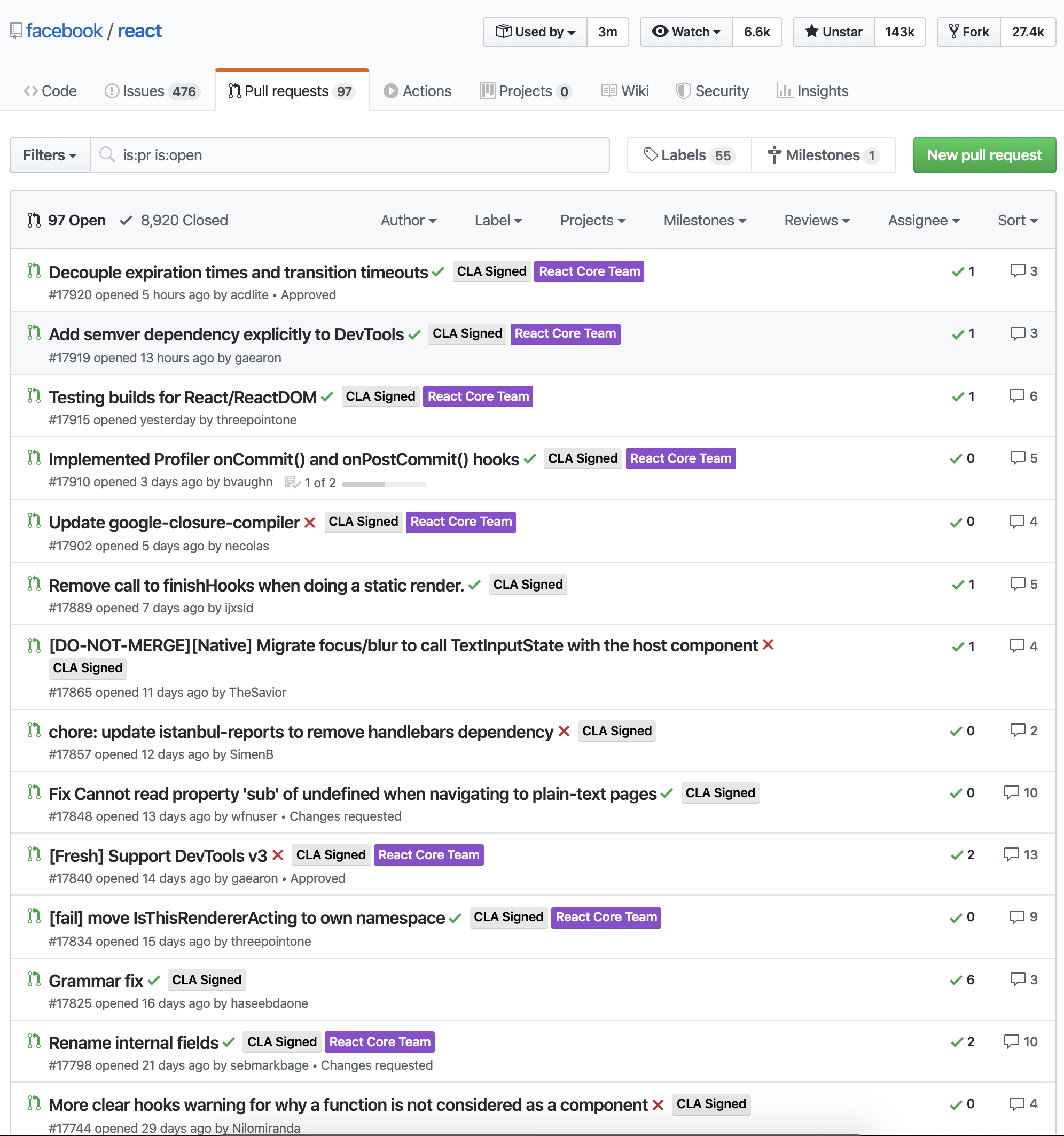Click pull request icon on Rename internal fields
1064x1136 pixels.
pyautogui.click(x=34, y=1041)
